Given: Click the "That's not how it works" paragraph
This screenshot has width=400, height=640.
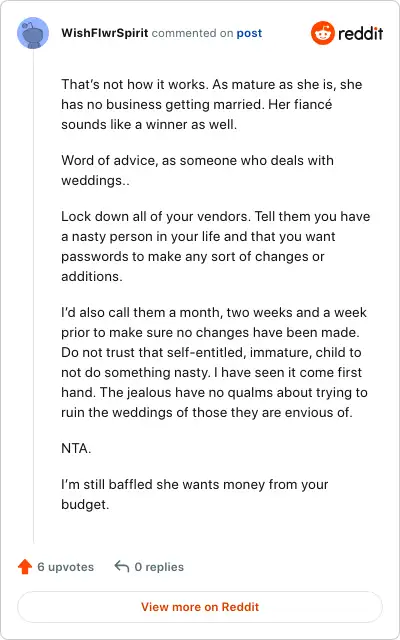Looking at the screenshot, I should (212, 104).
